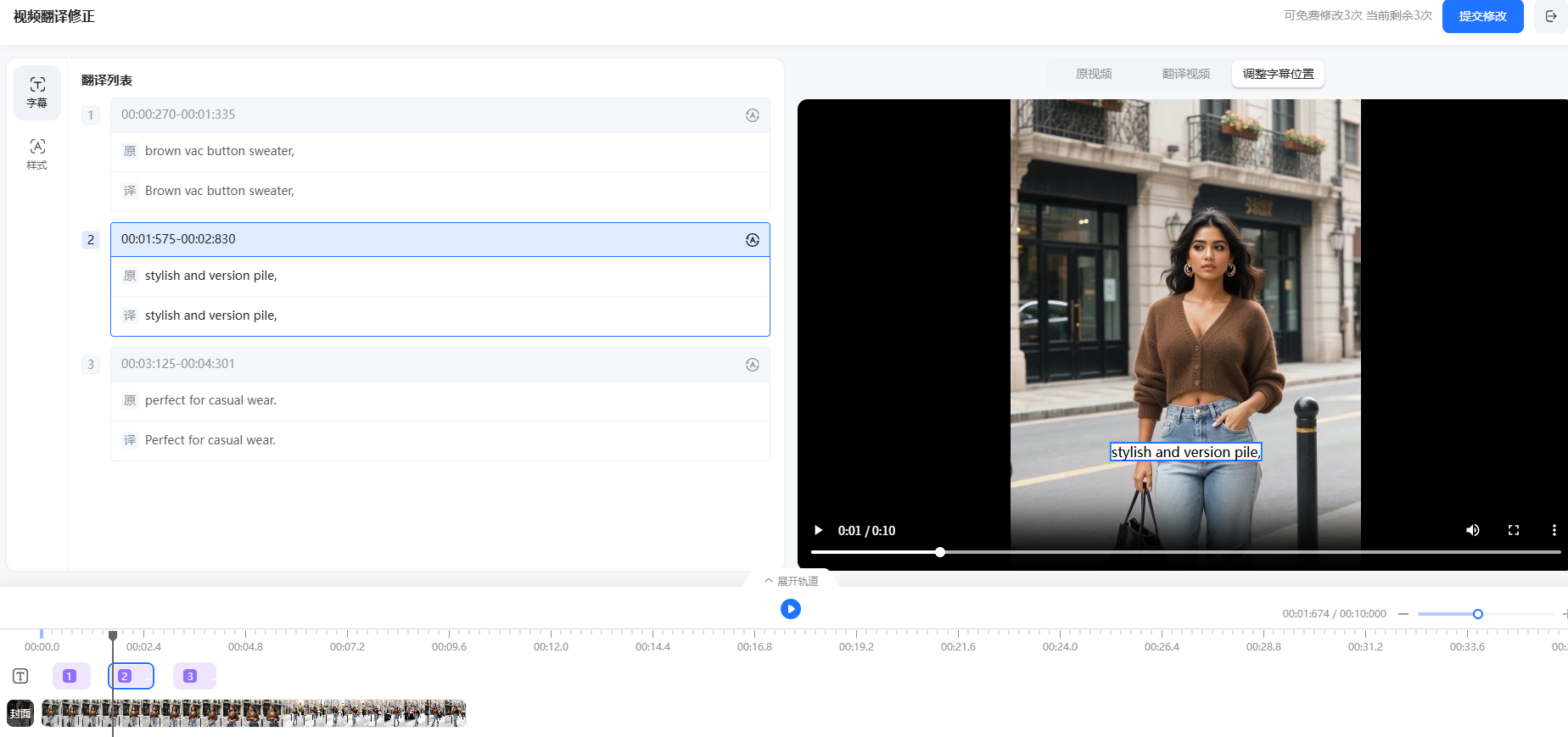The image size is (1568, 737).
Task: Select subtitle clip 3 on the timeline
Action: coord(193,676)
